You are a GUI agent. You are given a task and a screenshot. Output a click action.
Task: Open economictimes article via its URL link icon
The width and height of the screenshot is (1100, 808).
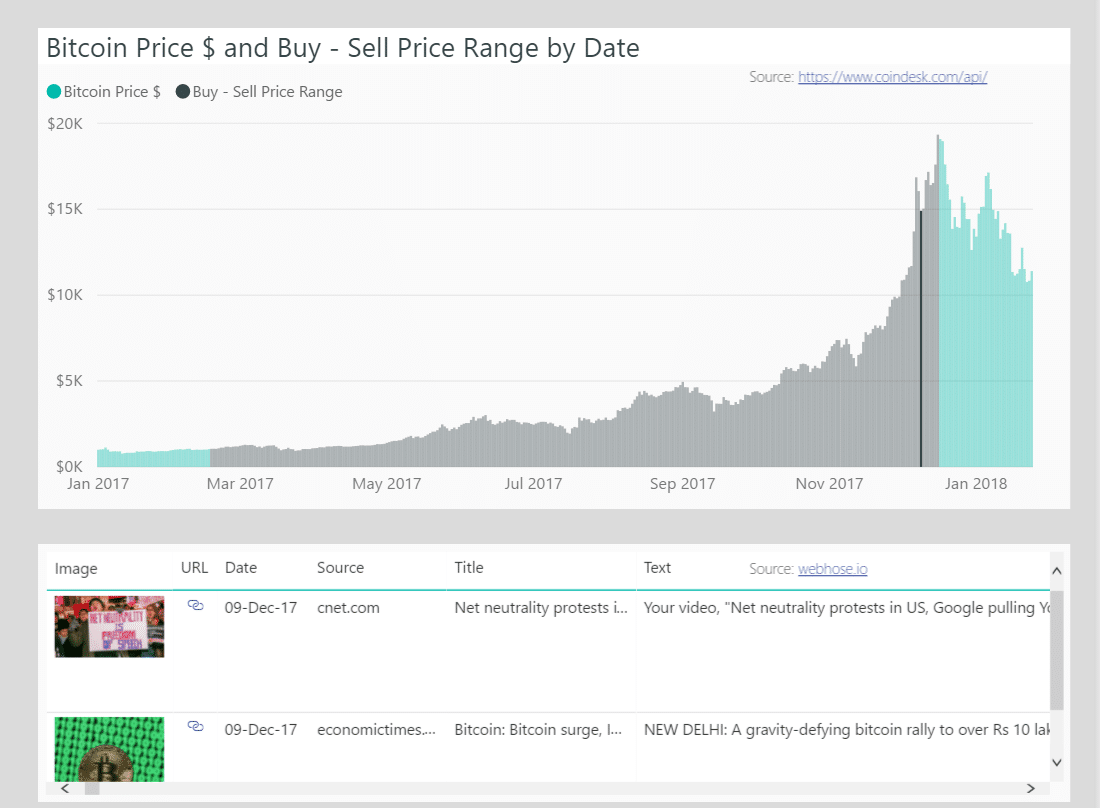pos(196,727)
